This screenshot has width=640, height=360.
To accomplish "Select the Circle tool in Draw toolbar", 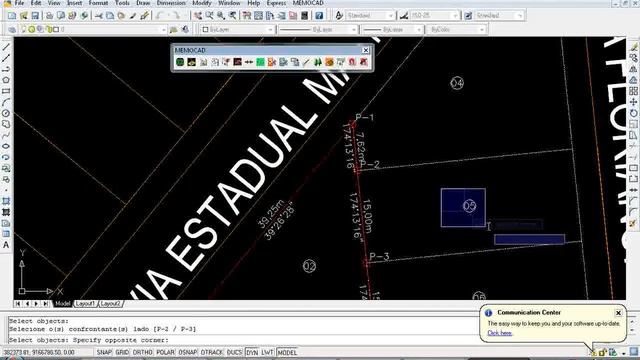I will (6, 113).
